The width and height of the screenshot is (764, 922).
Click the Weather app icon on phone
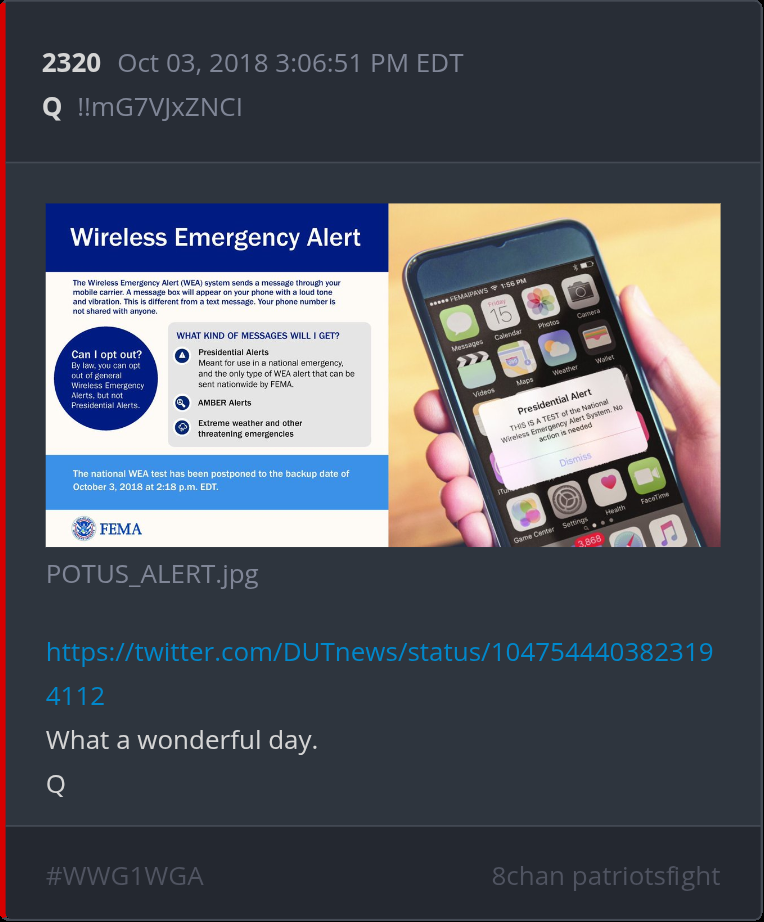pyautogui.click(x=556, y=348)
